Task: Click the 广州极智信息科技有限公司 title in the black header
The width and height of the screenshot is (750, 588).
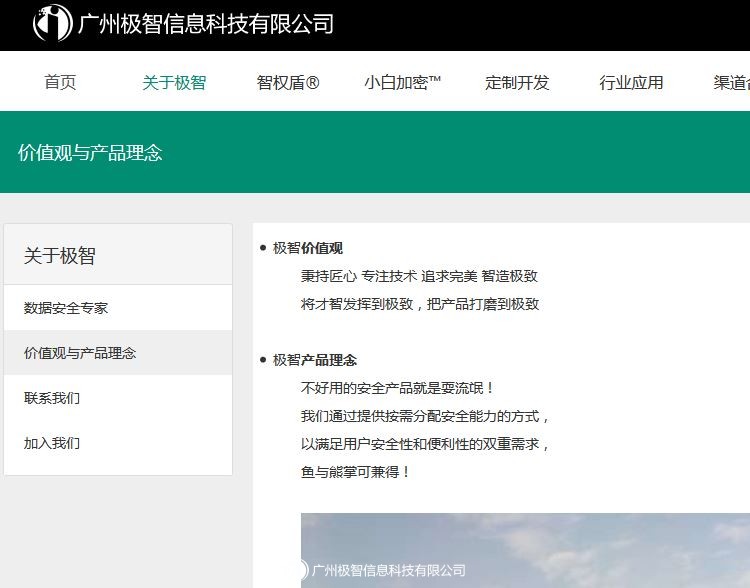Action: coord(206,24)
